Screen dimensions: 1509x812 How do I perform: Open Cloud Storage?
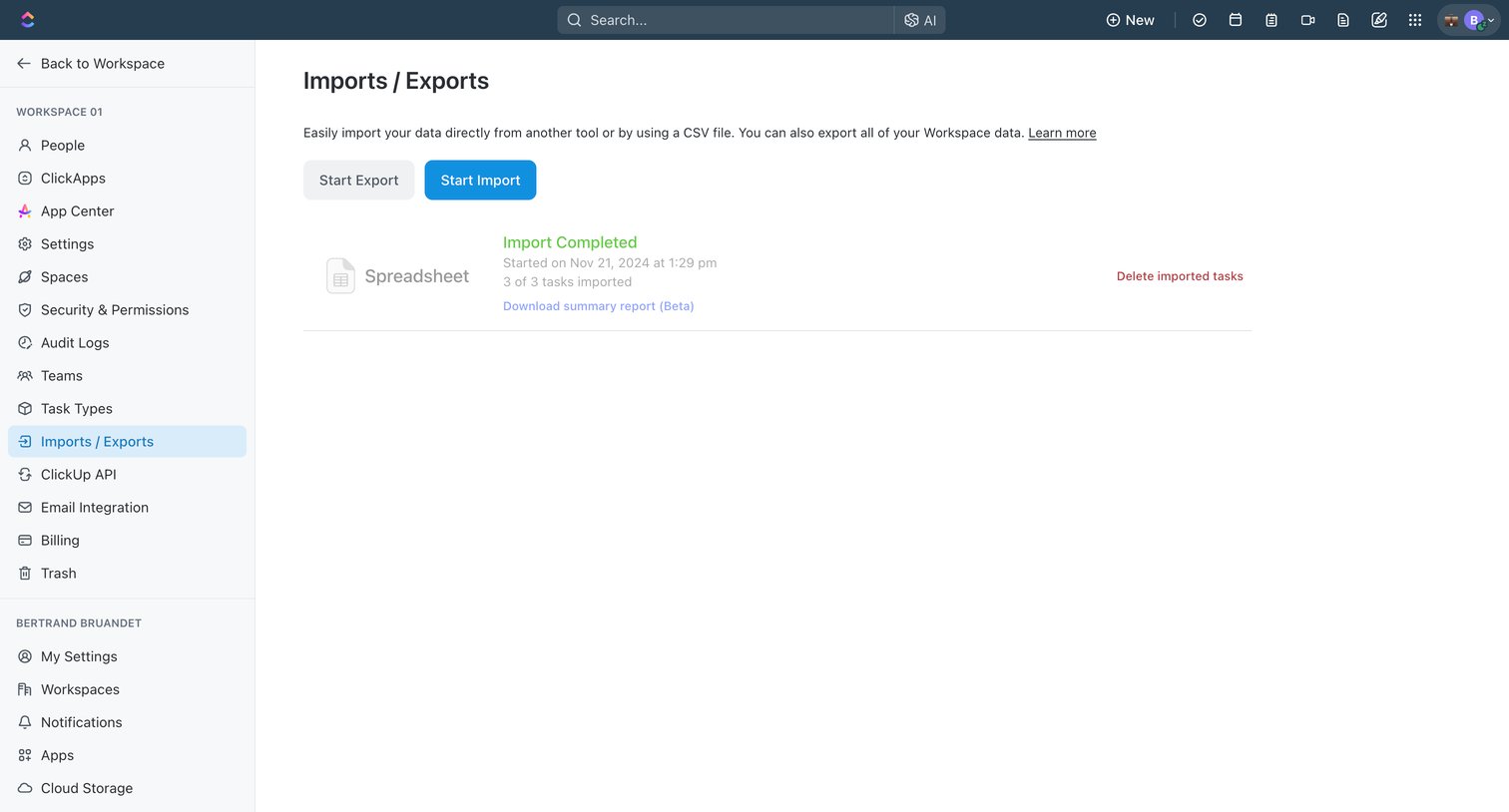click(127, 788)
